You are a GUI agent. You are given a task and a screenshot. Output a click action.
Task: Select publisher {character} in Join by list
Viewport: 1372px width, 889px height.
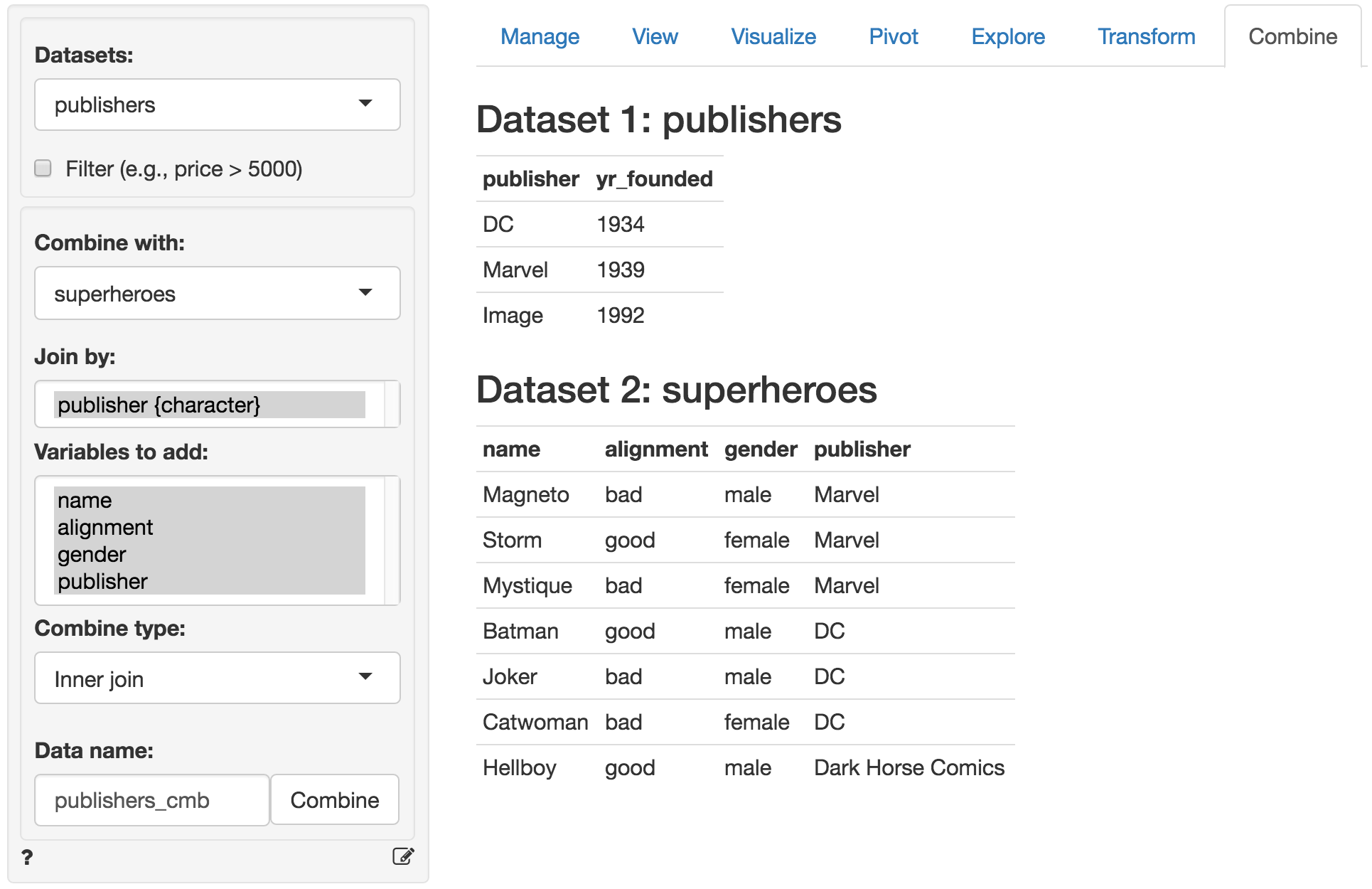click(159, 405)
